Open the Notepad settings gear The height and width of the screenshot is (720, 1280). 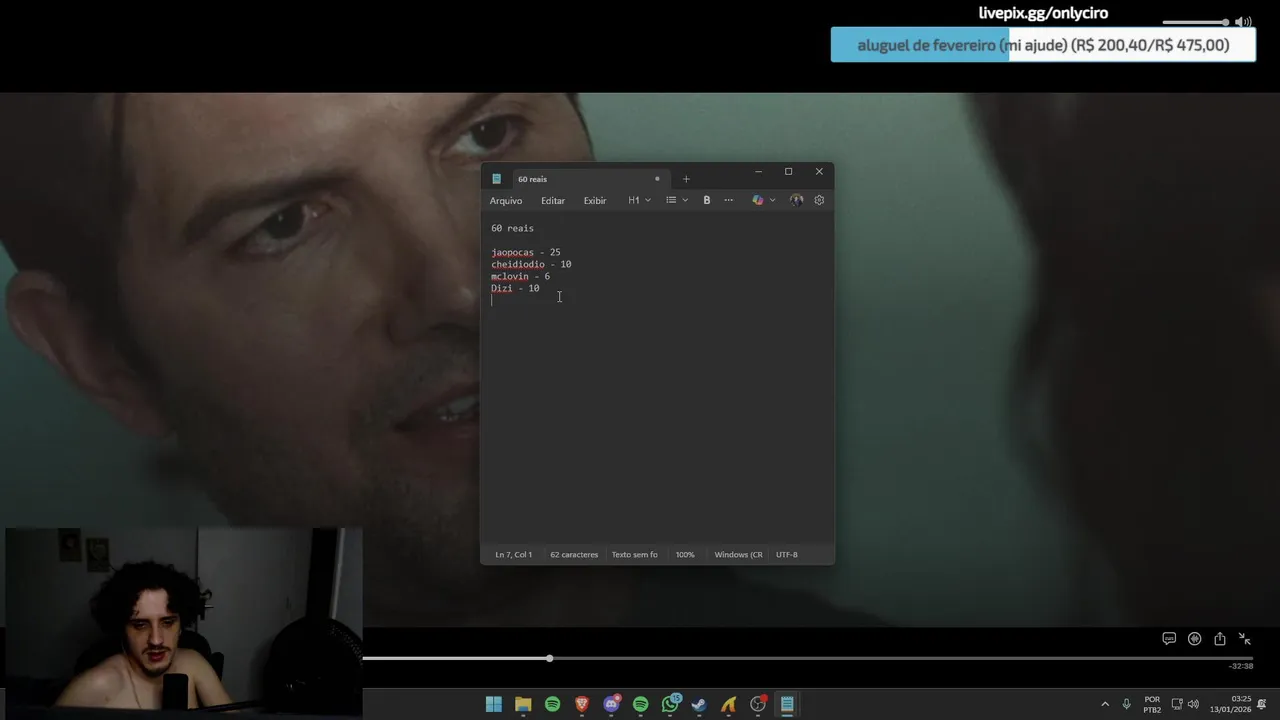click(x=819, y=200)
